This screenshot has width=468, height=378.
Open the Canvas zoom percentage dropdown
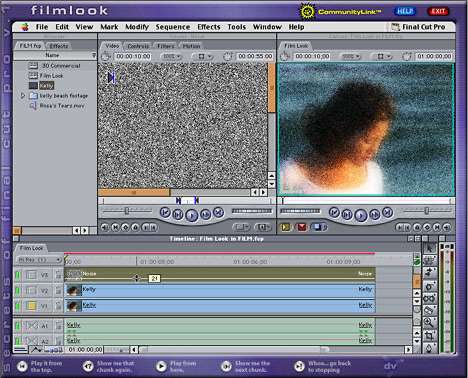click(350, 56)
